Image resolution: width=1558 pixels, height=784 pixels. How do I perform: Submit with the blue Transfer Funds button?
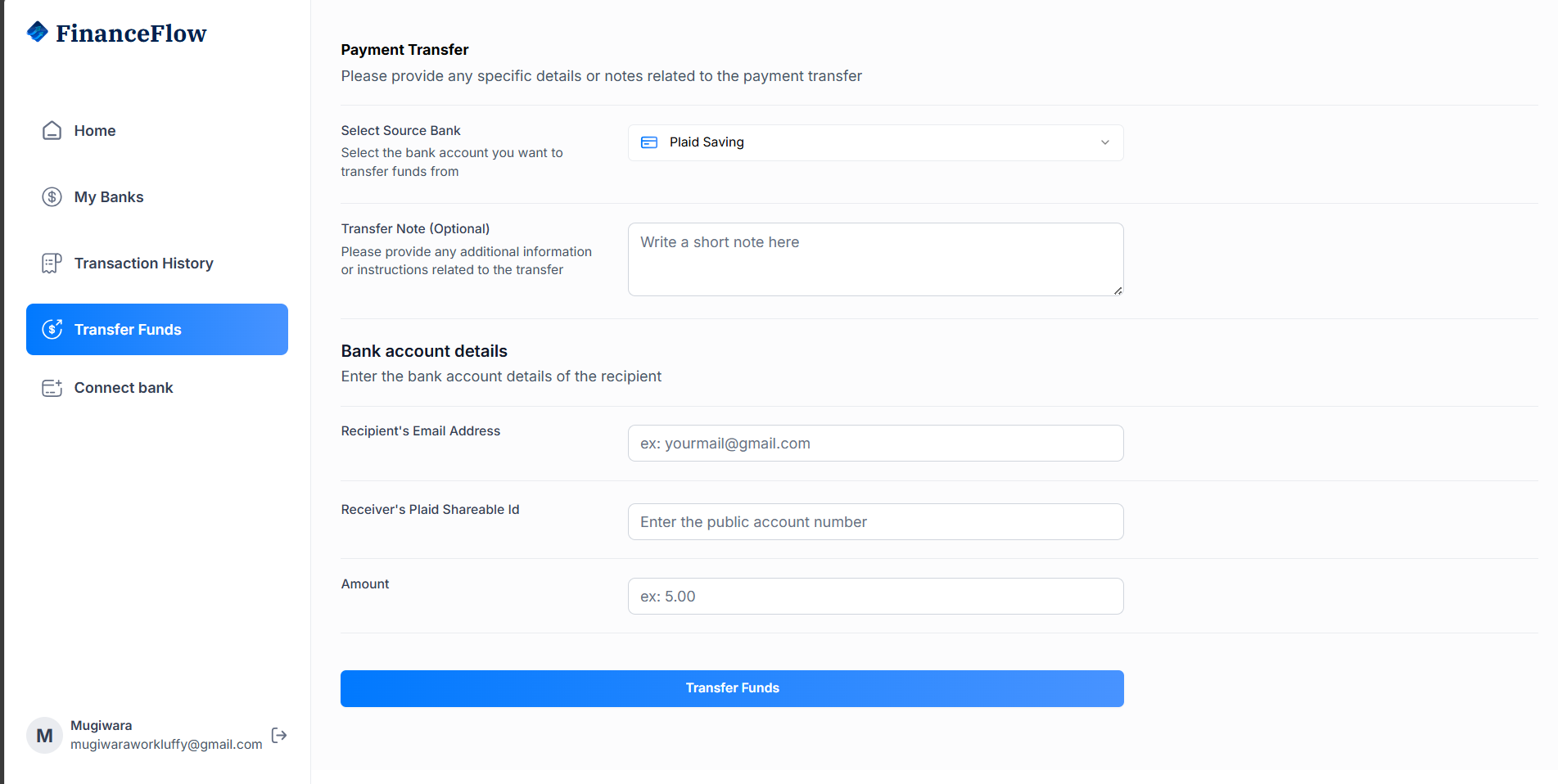(732, 688)
